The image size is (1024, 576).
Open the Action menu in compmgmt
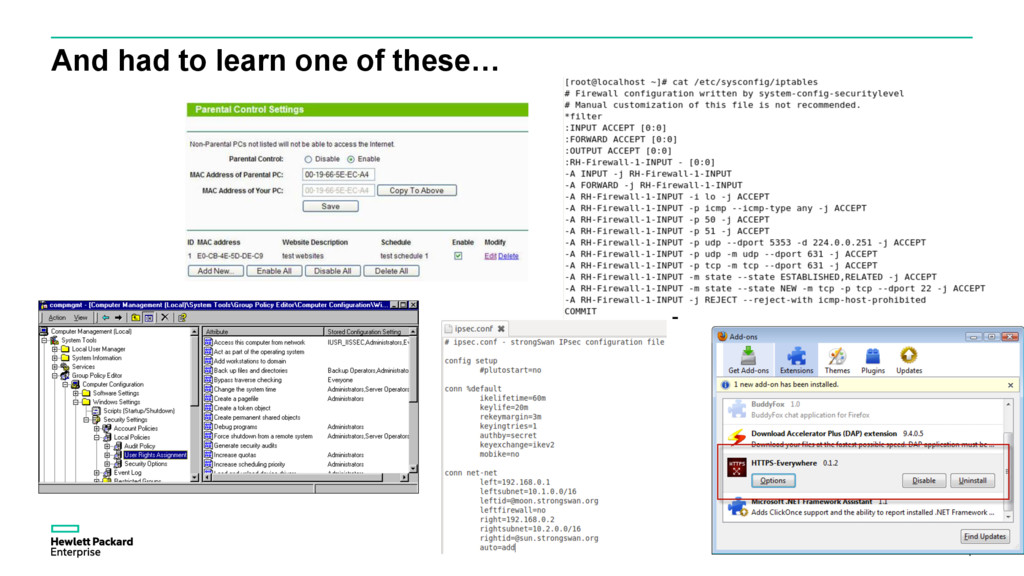(x=57, y=317)
